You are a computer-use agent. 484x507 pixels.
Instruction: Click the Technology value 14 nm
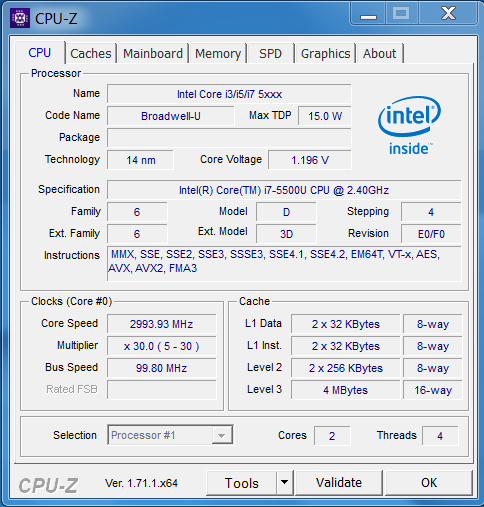click(x=140, y=160)
